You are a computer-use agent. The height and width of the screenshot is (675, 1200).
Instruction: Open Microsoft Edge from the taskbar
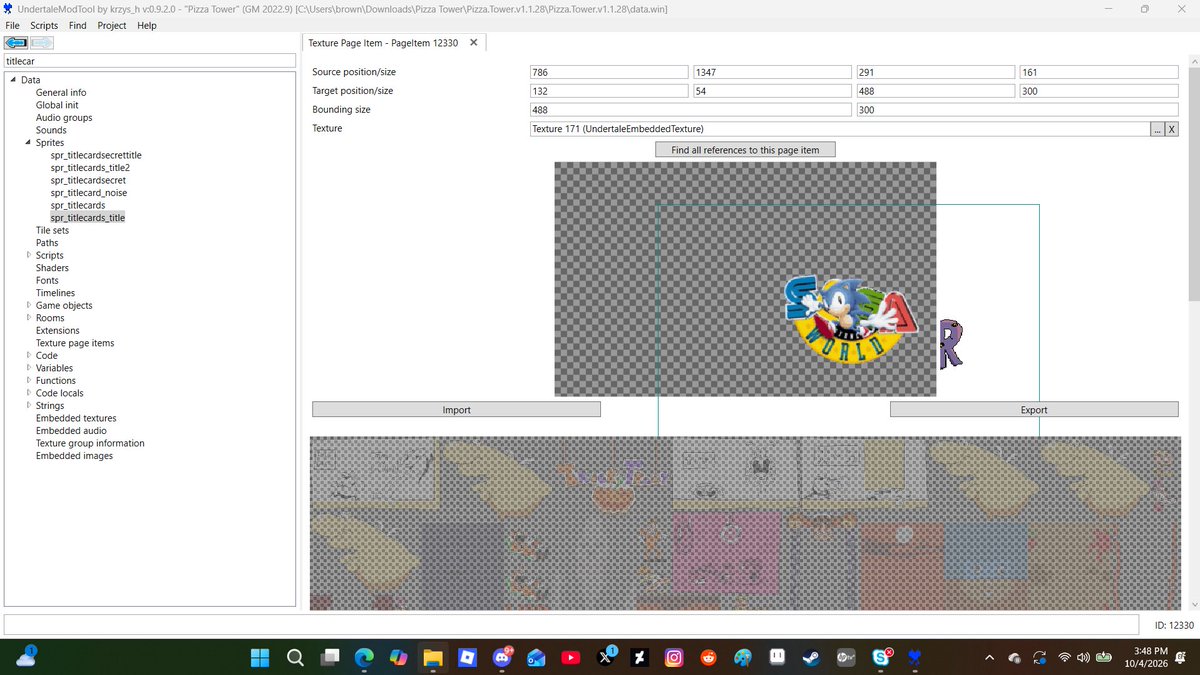click(364, 657)
